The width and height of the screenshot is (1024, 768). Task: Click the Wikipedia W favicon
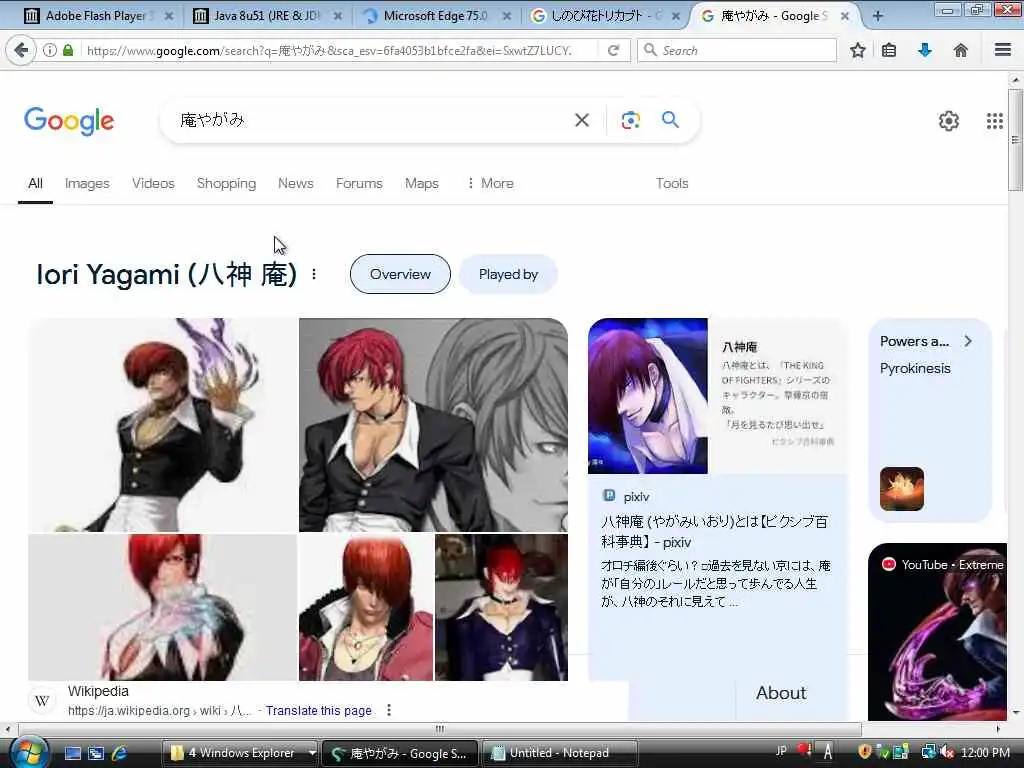point(42,701)
